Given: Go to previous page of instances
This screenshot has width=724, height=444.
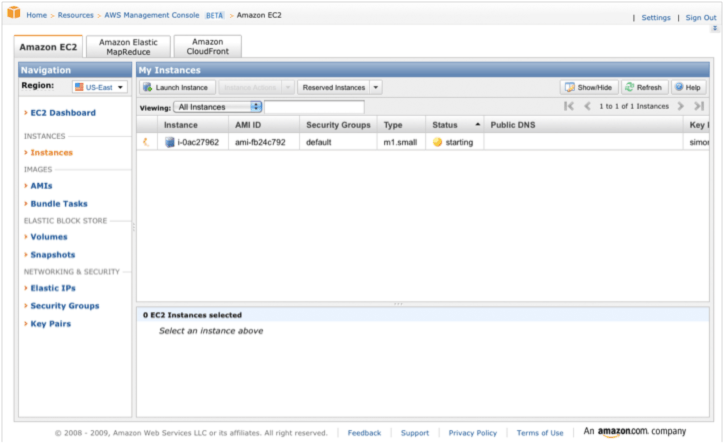Looking at the screenshot, I should [x=587, y=106].
